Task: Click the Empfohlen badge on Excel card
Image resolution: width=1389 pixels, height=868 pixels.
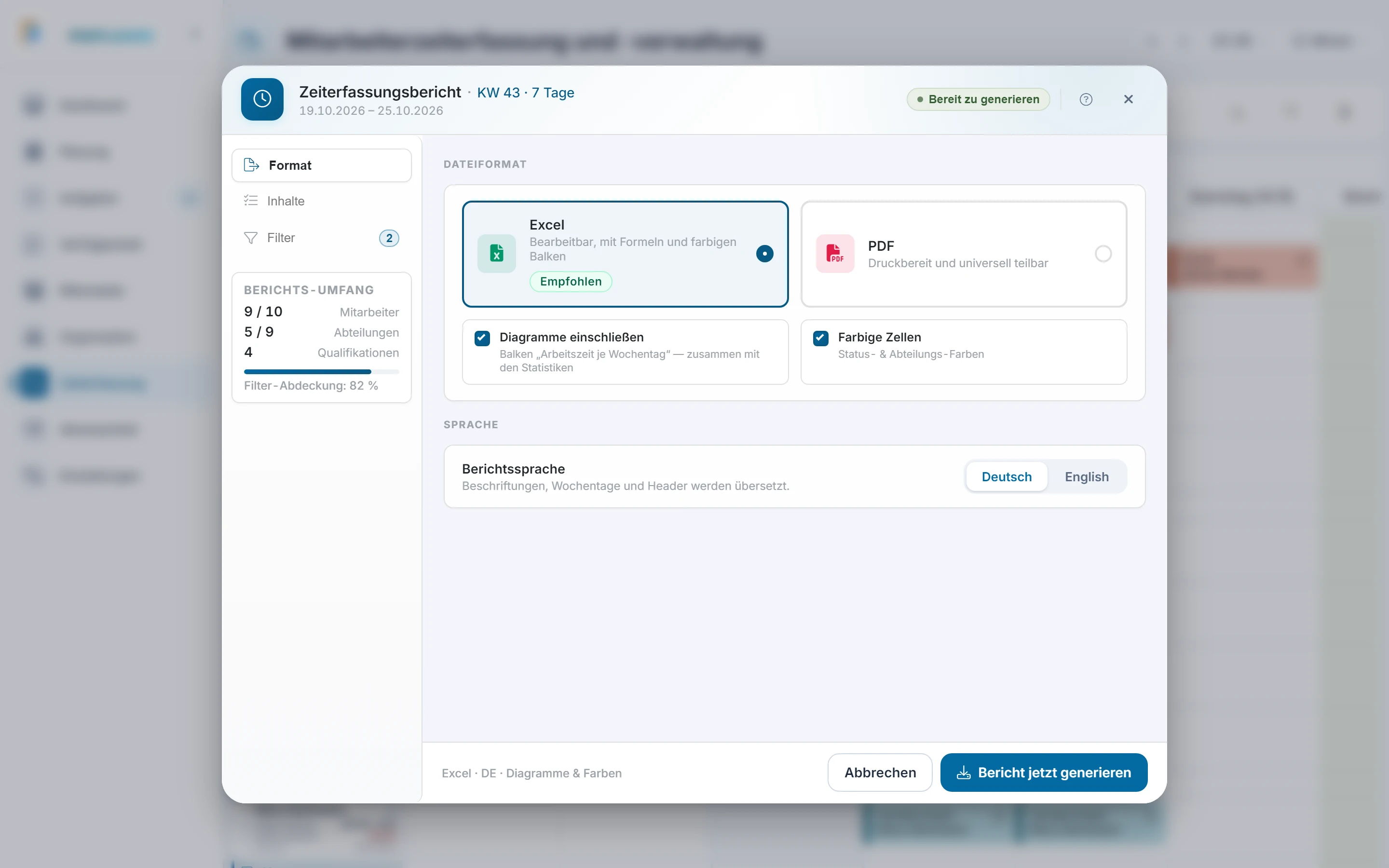Action: [x=571, y=281]
